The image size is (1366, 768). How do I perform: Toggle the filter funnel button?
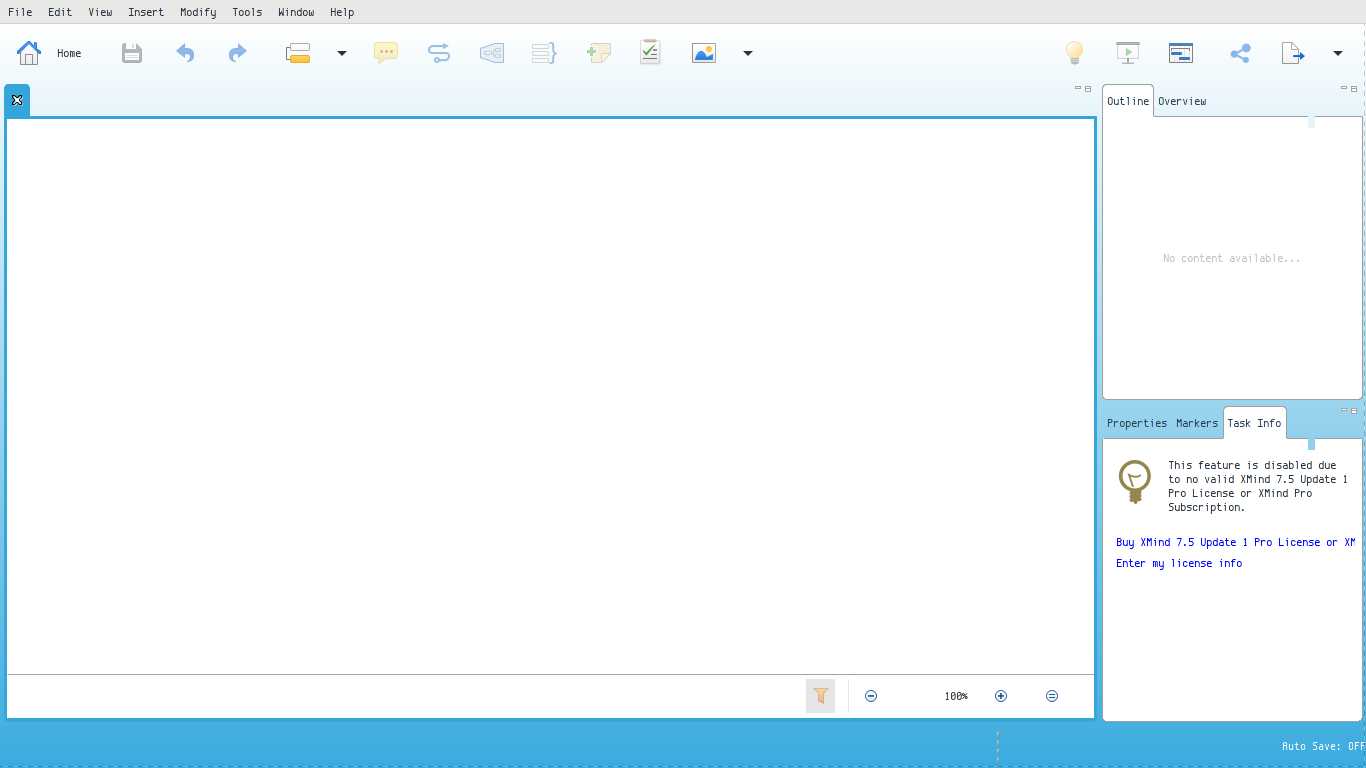click(x=820, y=696)
